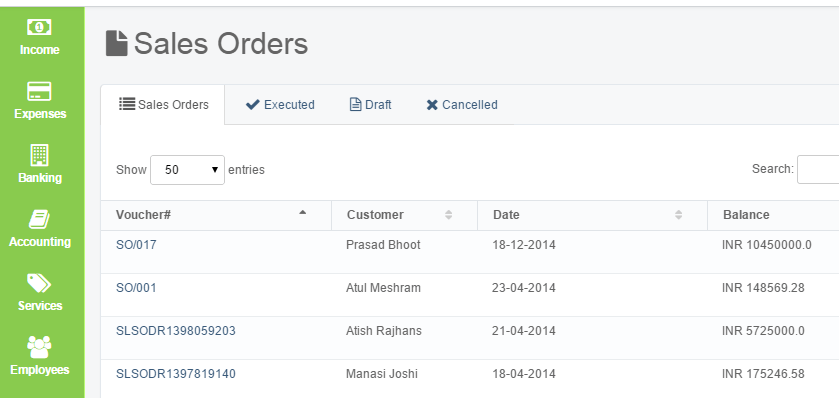The image size is (839, 398).
Task: Open voucher SLSODR1398059203
Action: 176,331
